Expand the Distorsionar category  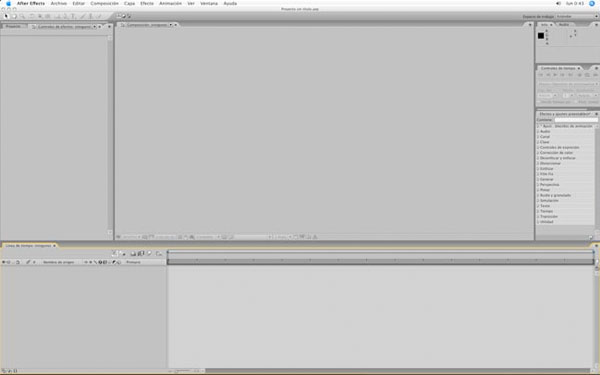click(538, 163)
